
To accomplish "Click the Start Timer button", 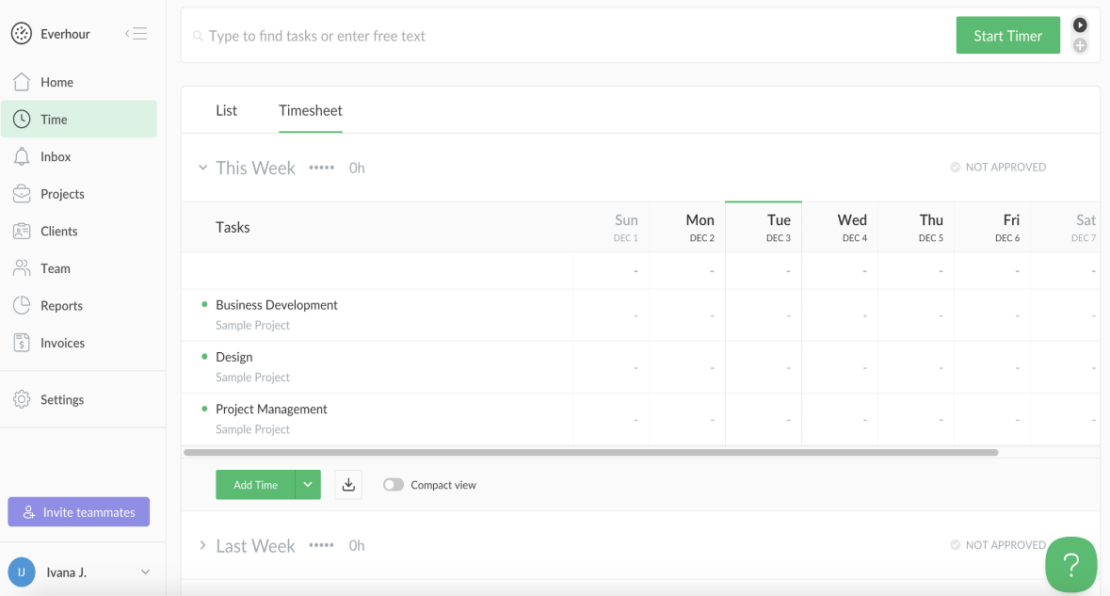I will click(1007, 35).
